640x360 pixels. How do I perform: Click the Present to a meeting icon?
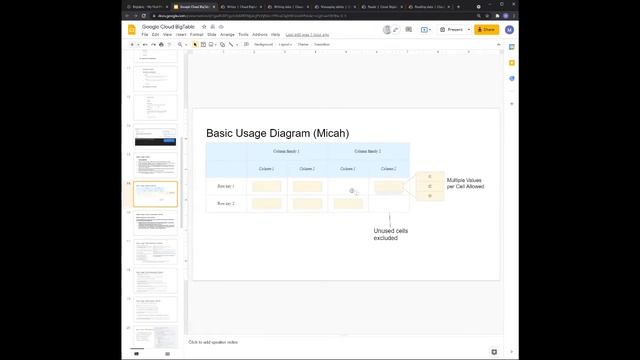pos(424,30)
